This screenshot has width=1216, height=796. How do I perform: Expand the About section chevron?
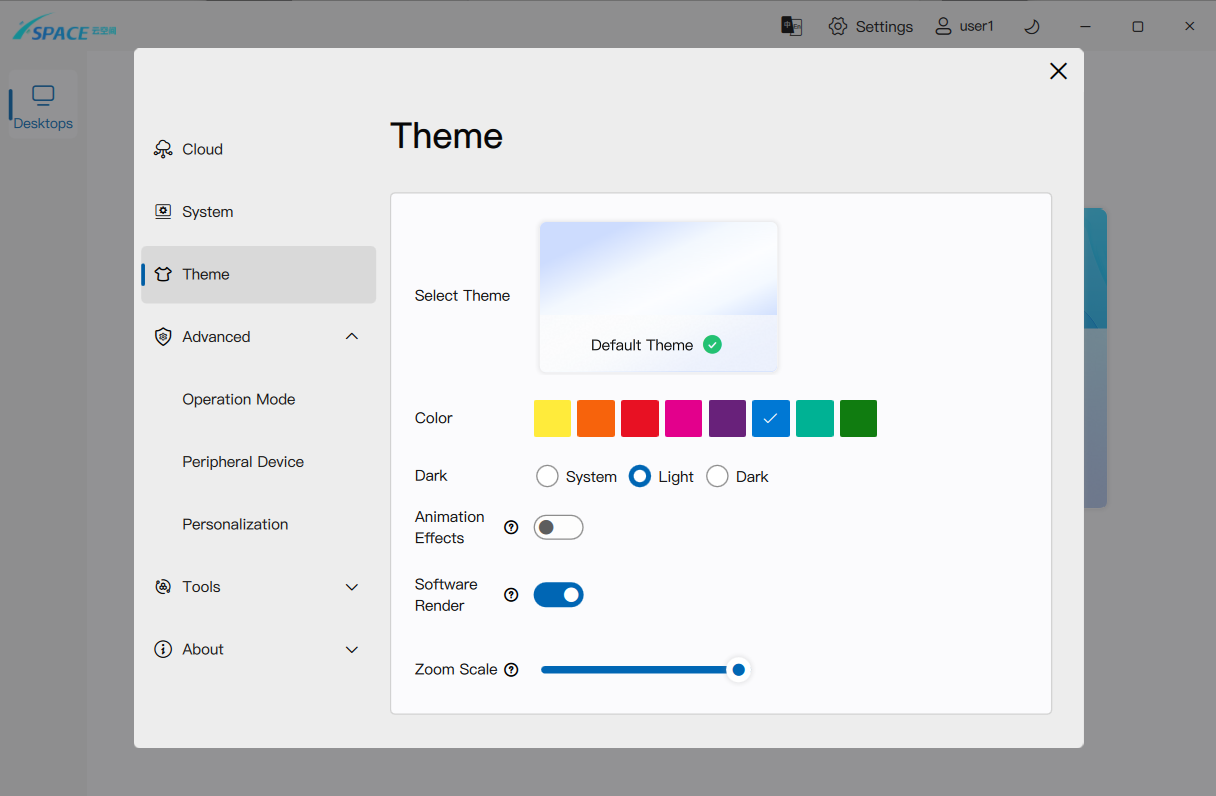click(352, 650)
